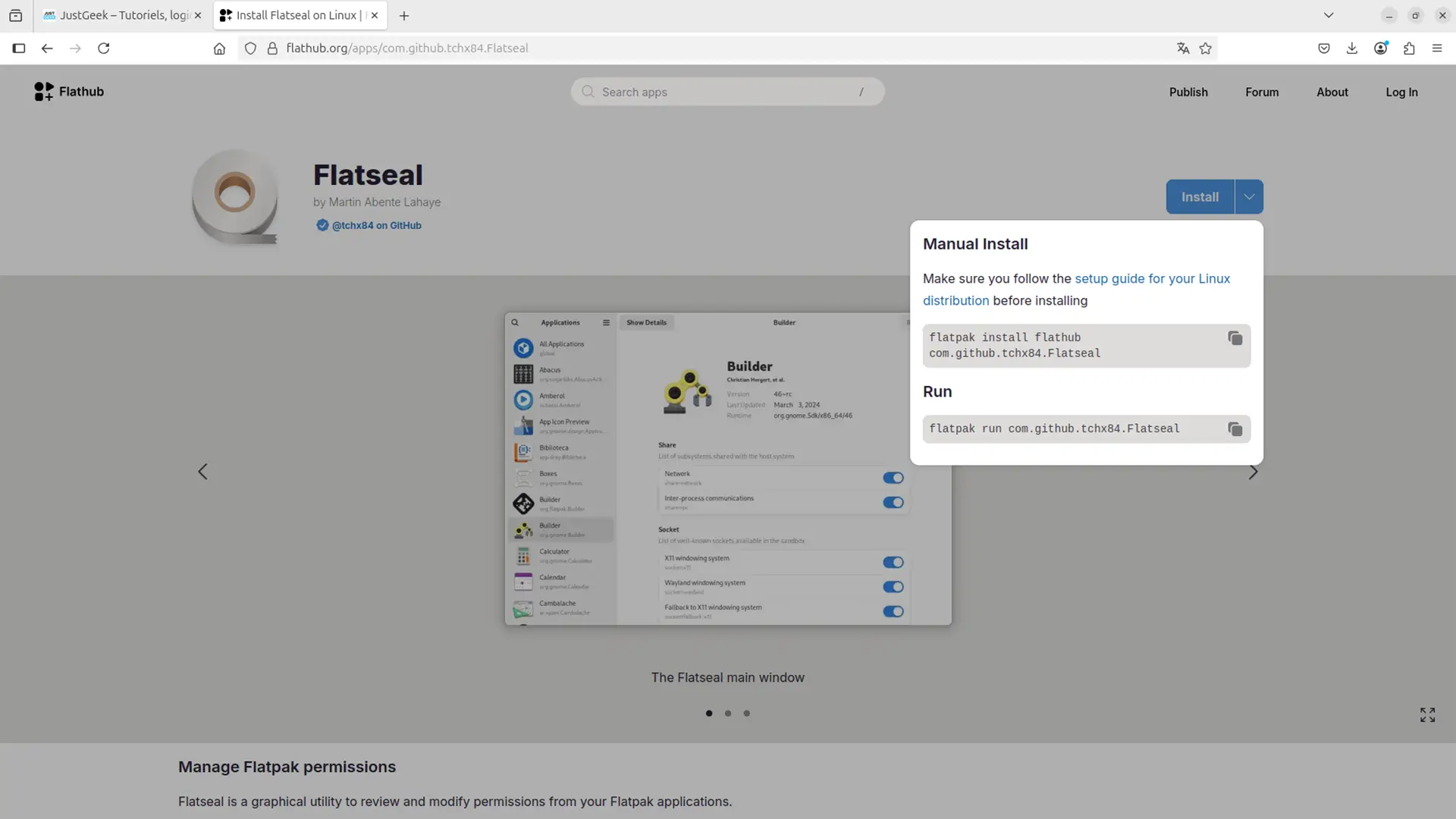Open the About page
The width and height of the screenshot is (1456, 819).
[x=1332, y=93]
